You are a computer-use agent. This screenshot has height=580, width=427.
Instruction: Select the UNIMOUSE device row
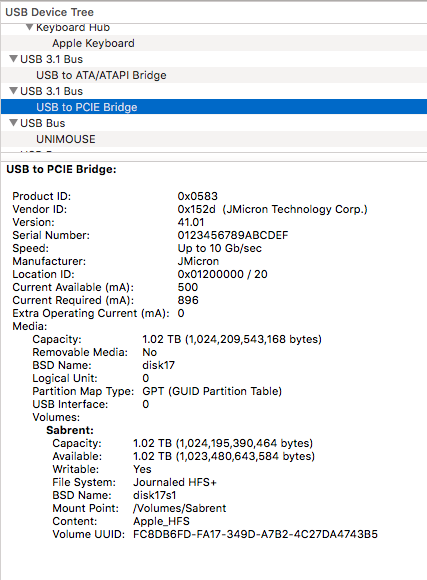click(x=214, y=139)
